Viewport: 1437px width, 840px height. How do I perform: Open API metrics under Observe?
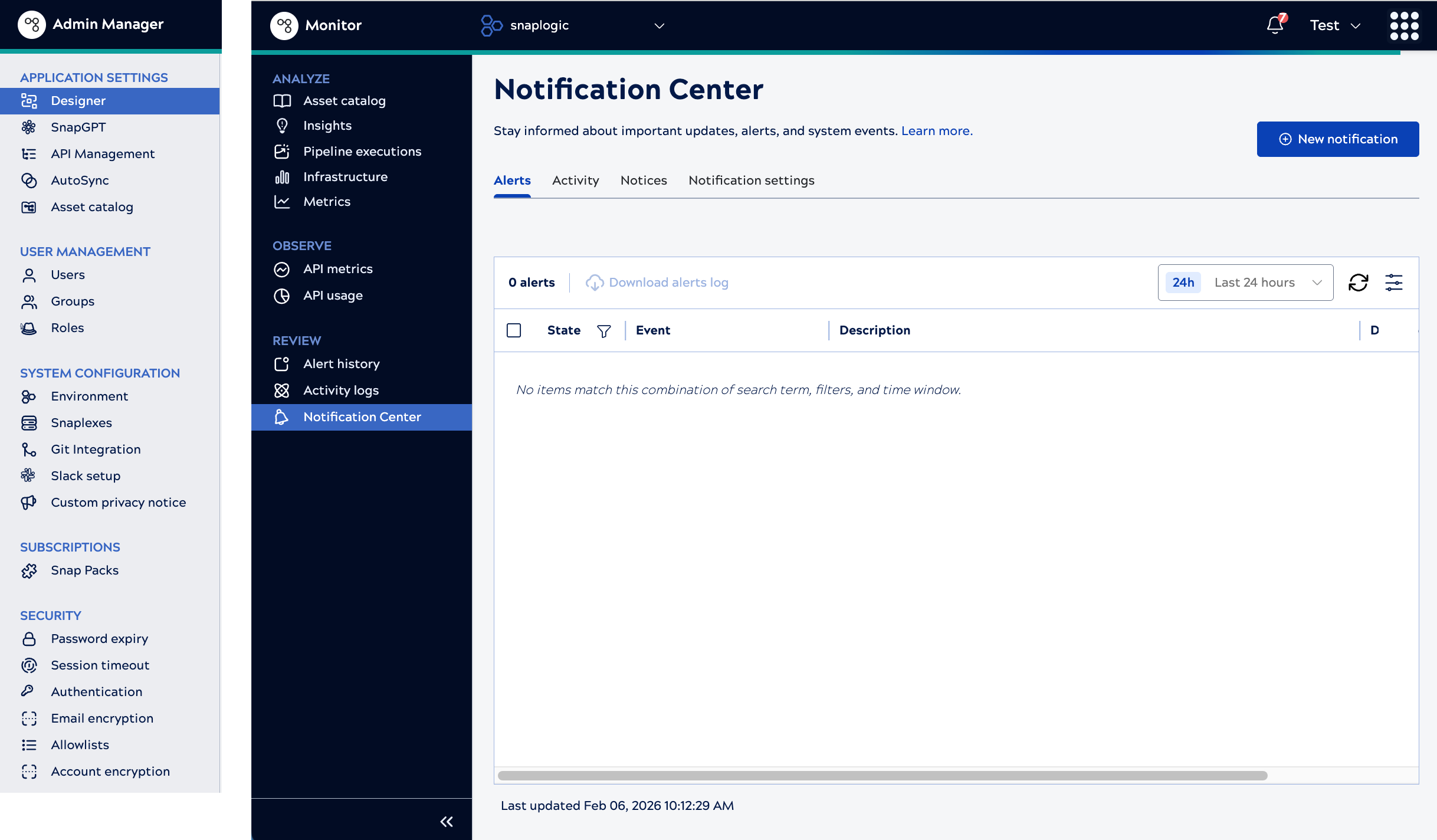(x=338, y=269)
